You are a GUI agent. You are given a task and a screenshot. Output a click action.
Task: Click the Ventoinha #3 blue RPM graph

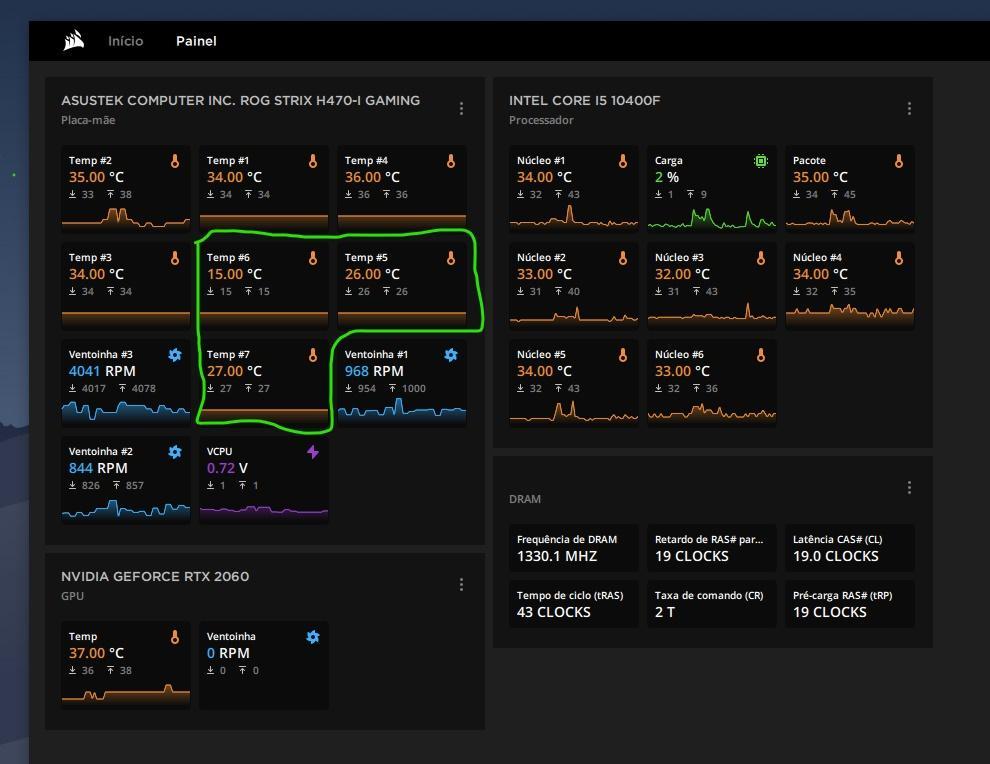pos(126,412)
